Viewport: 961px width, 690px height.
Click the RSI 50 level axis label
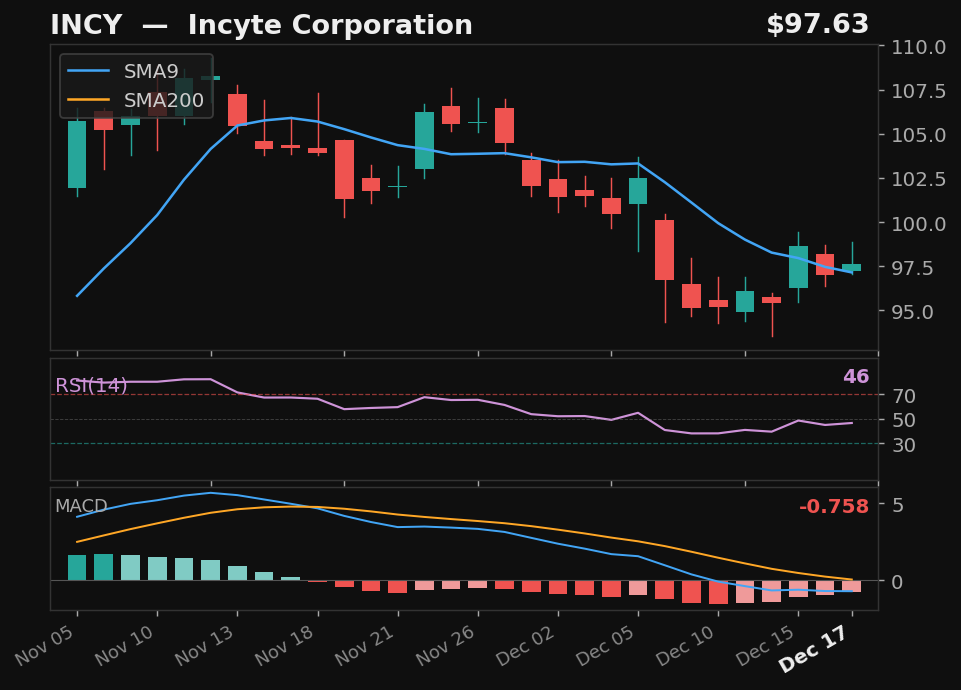(x=904, y=420)
